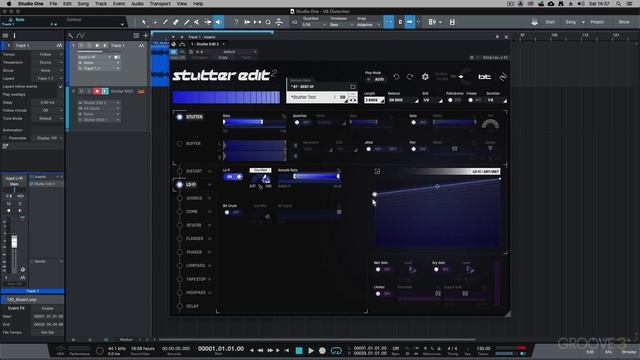Click the automation icon beside wrench

tap(80, 36)
